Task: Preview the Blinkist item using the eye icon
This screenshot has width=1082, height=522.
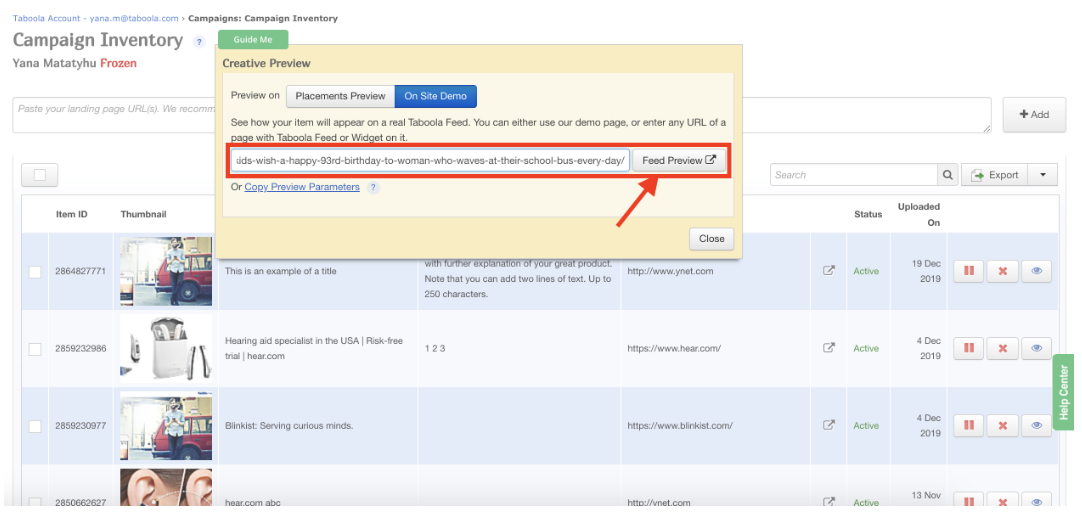Action: coord(1036,426)
